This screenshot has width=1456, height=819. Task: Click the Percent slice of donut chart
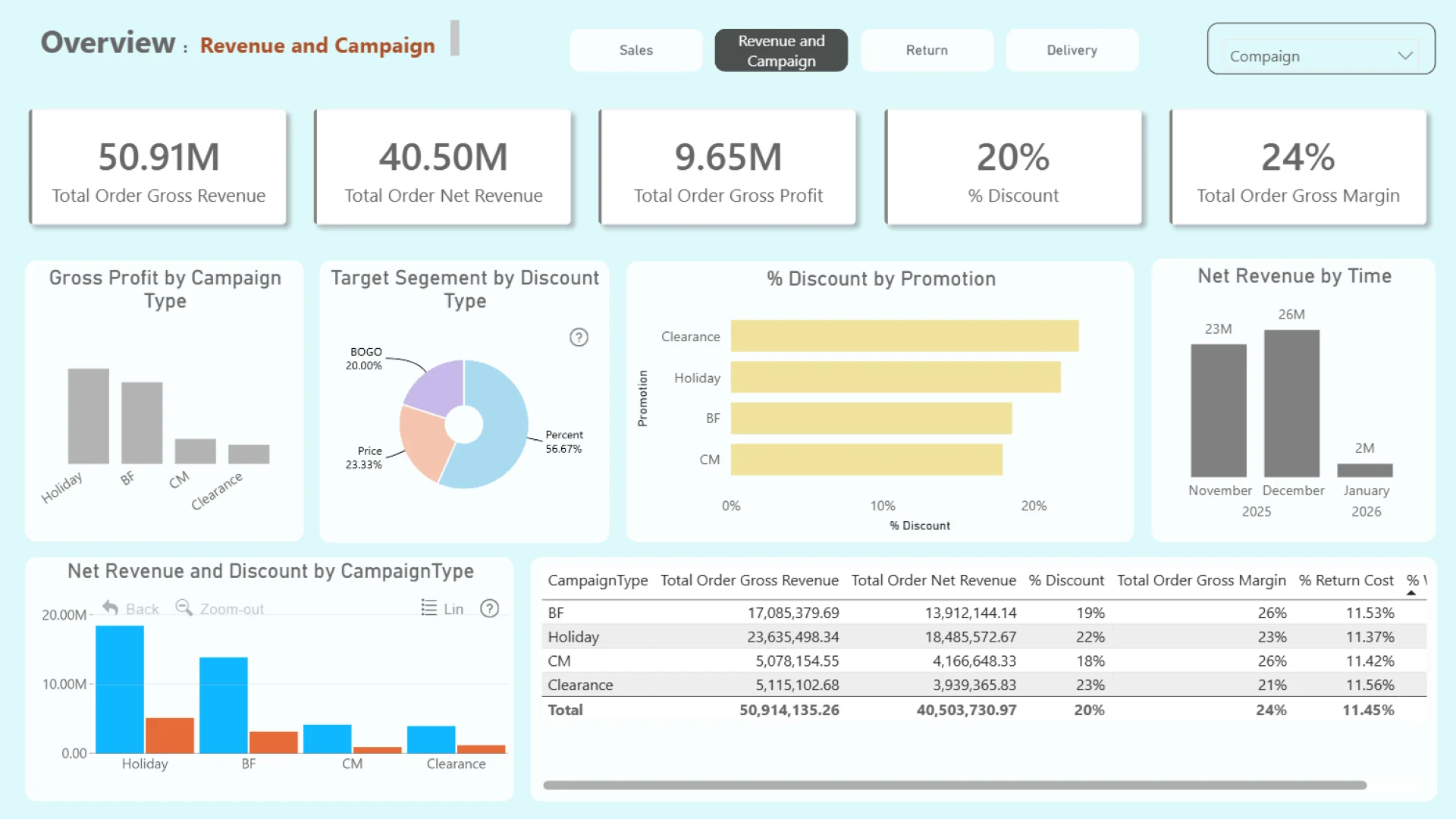[x=500, y=425]
